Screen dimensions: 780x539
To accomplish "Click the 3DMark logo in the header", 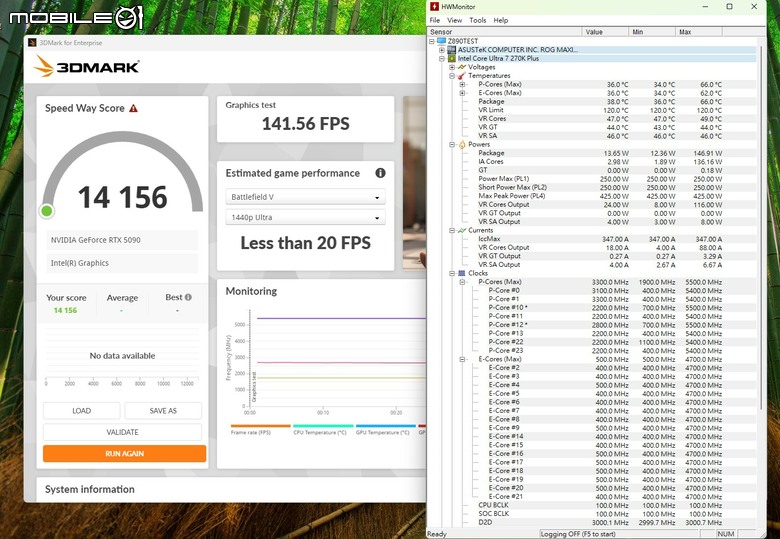I will (x=87, y=66).
